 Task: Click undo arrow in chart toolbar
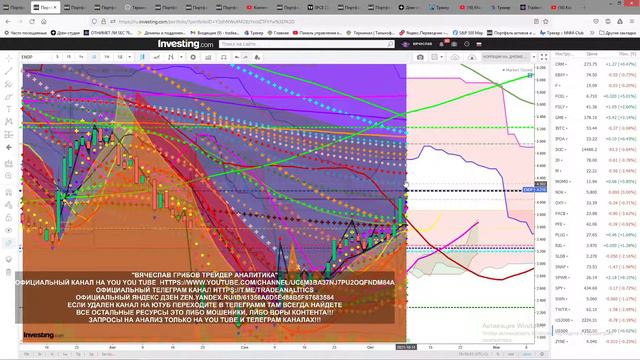[237, 57]
